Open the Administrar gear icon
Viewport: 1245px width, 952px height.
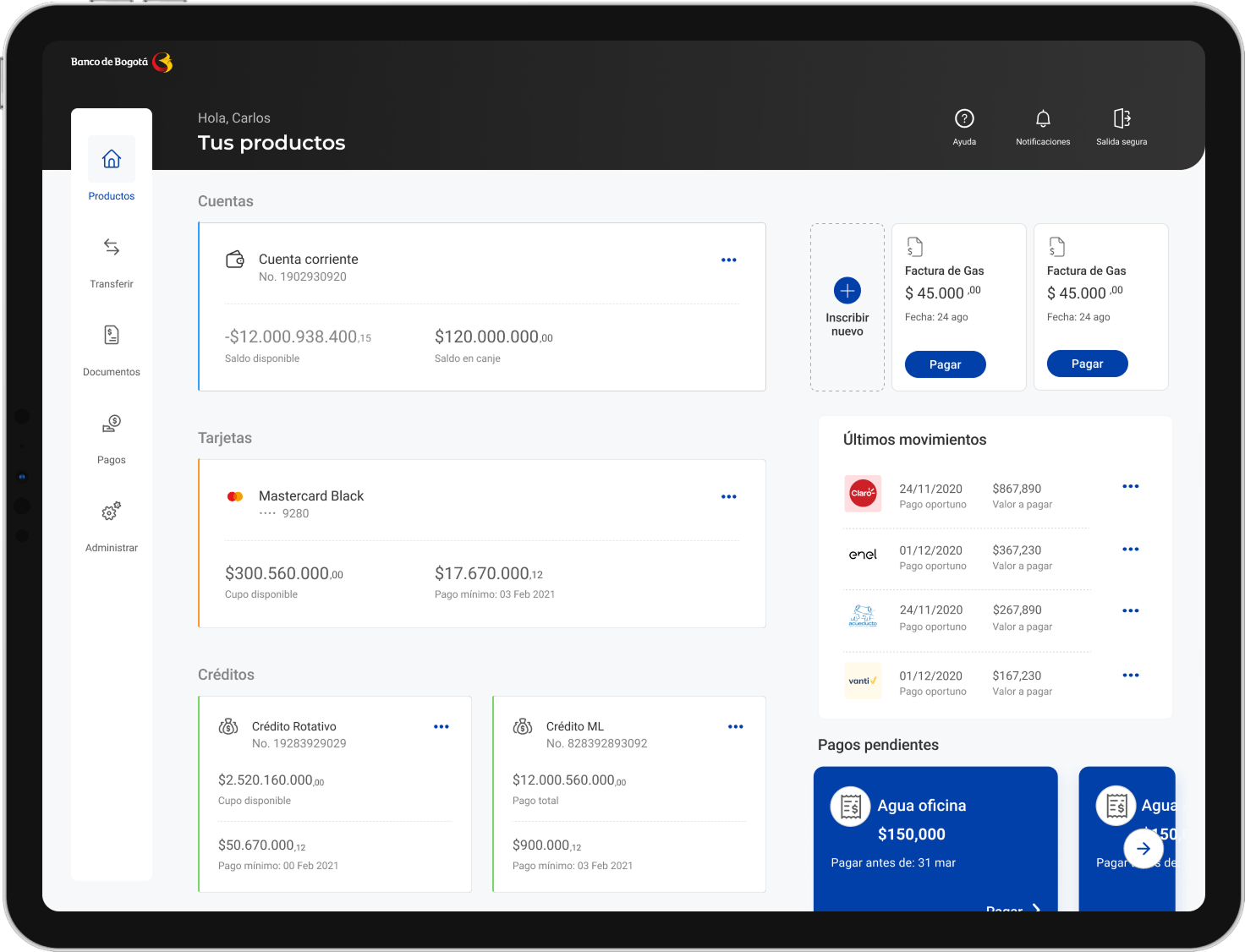[112, 512]
